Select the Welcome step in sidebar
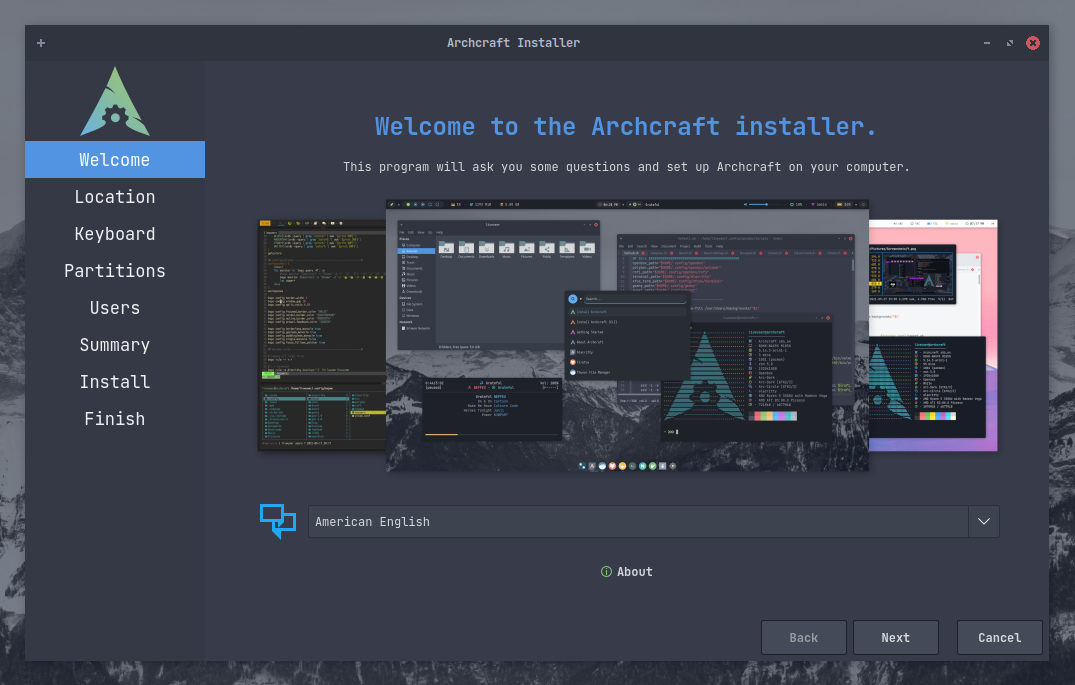This screenshot has height=685, width=1075. [x=115, y=160]
